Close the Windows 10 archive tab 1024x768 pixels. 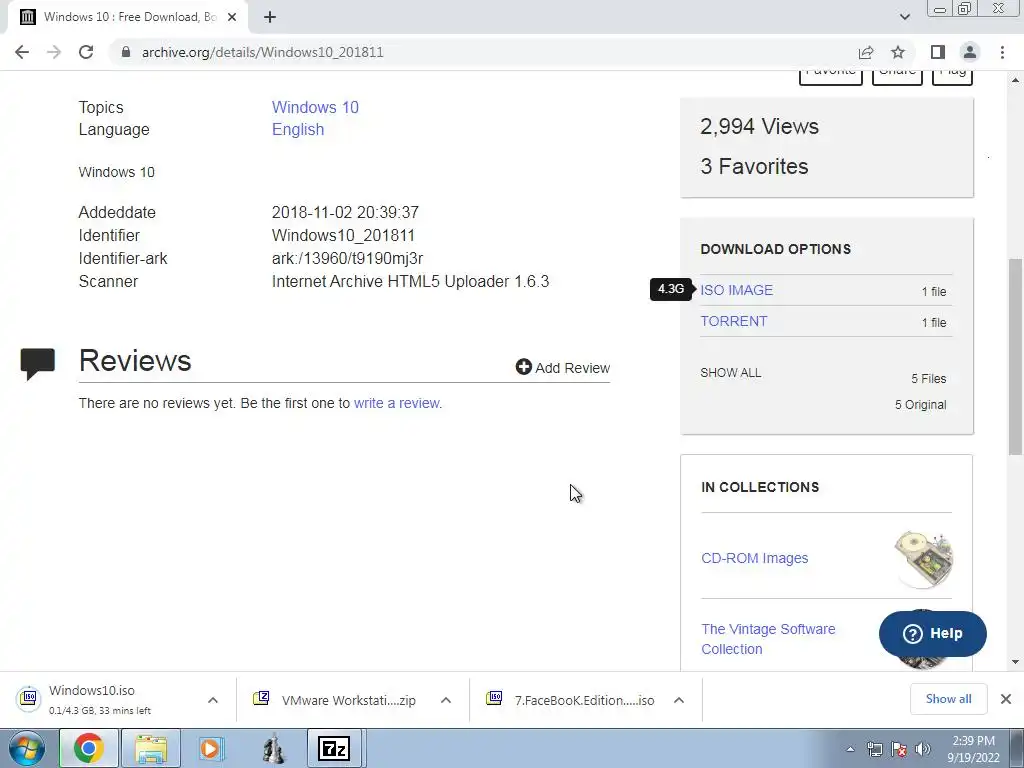point(232,17)
